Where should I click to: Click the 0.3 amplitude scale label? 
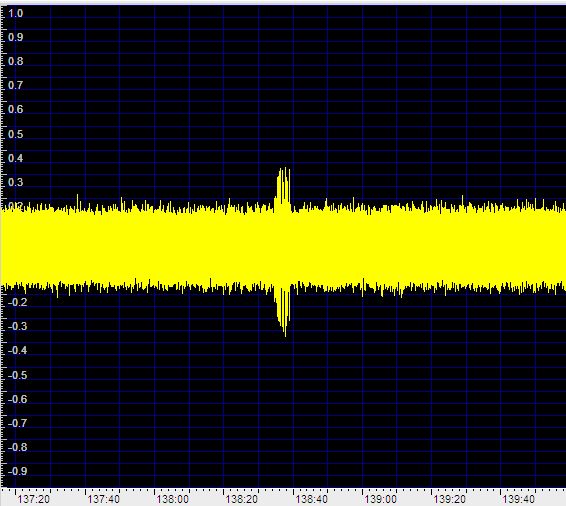[x=16, y=182]
